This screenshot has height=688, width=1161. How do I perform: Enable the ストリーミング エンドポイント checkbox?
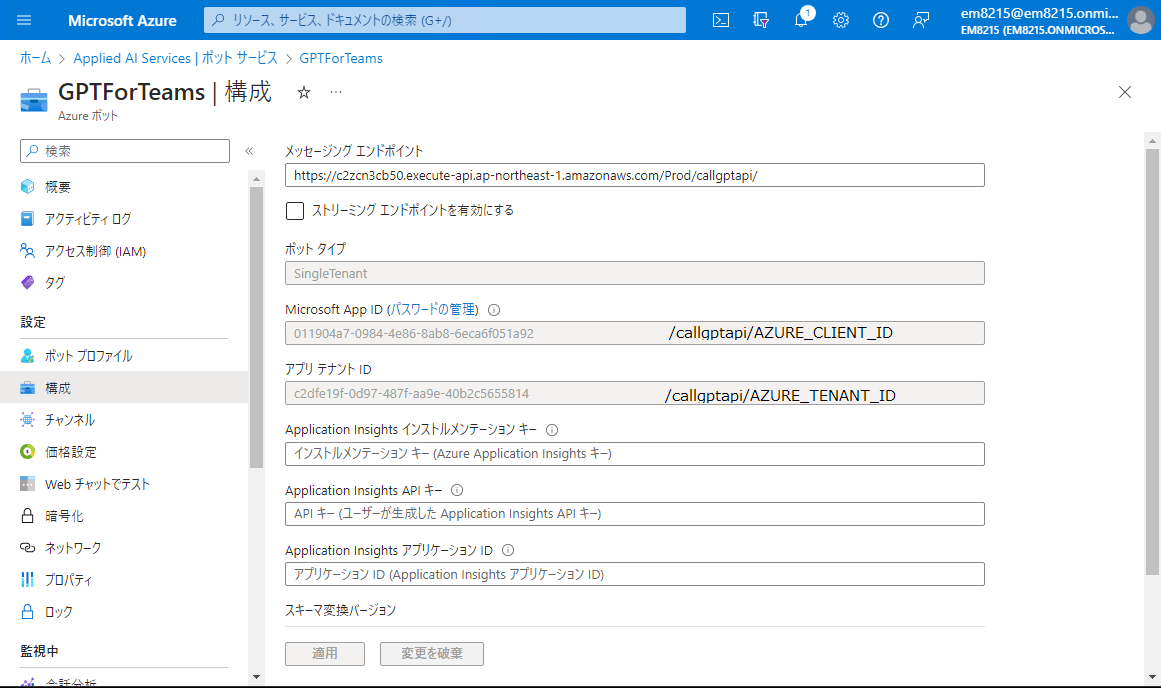click(x=295, y=211)
